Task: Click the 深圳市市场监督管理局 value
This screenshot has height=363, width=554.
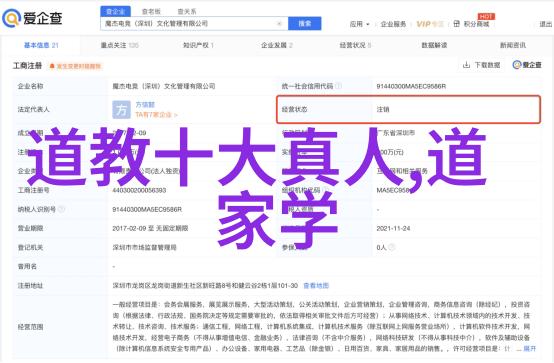Action: point(144,247)
